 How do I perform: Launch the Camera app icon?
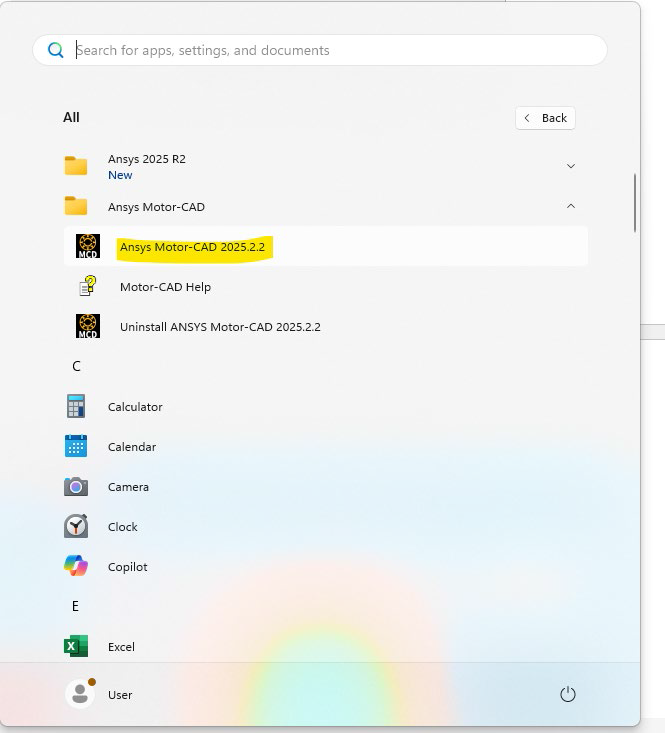(x=76, y=487)
